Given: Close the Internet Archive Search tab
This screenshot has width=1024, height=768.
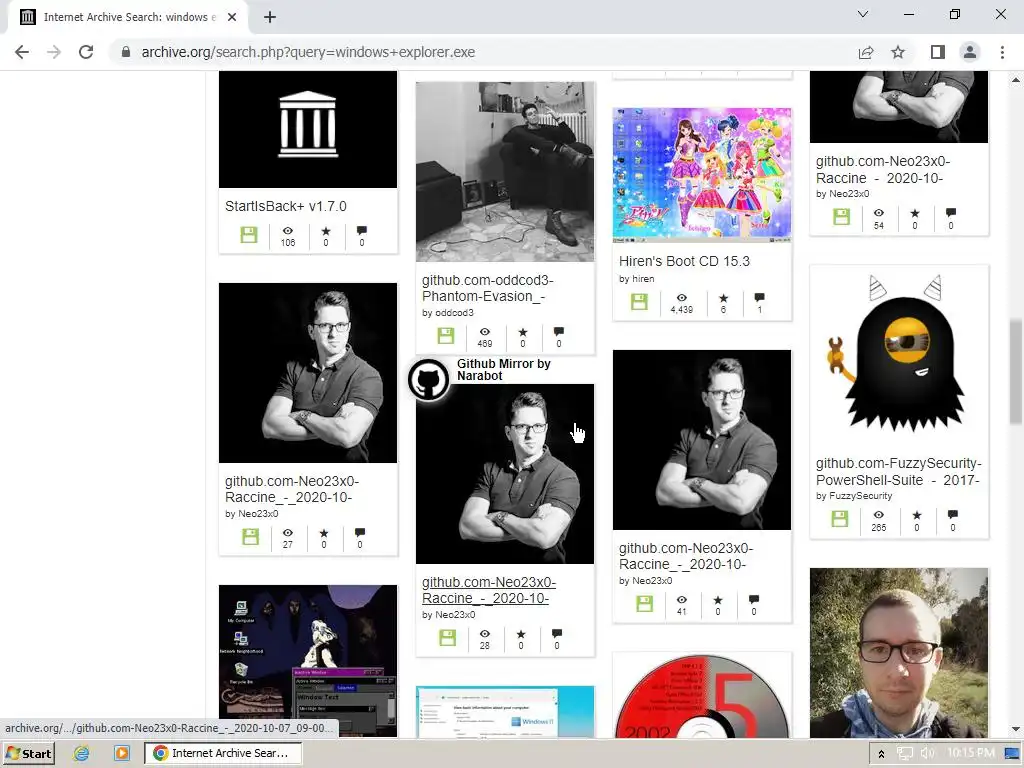Looking at the screenshot, I should tap(232, 17).
